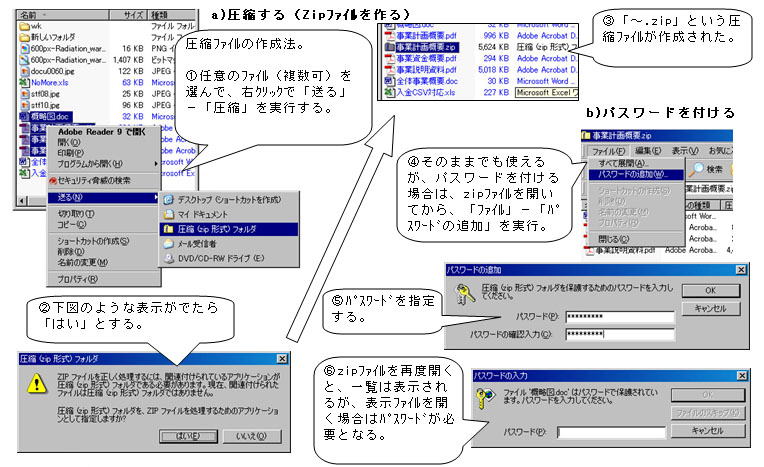Image resolution: width=764 pixels, height=467 pixels.
Task: Click OK in パスワードの追加 dialog
Action: pos(711,290)
